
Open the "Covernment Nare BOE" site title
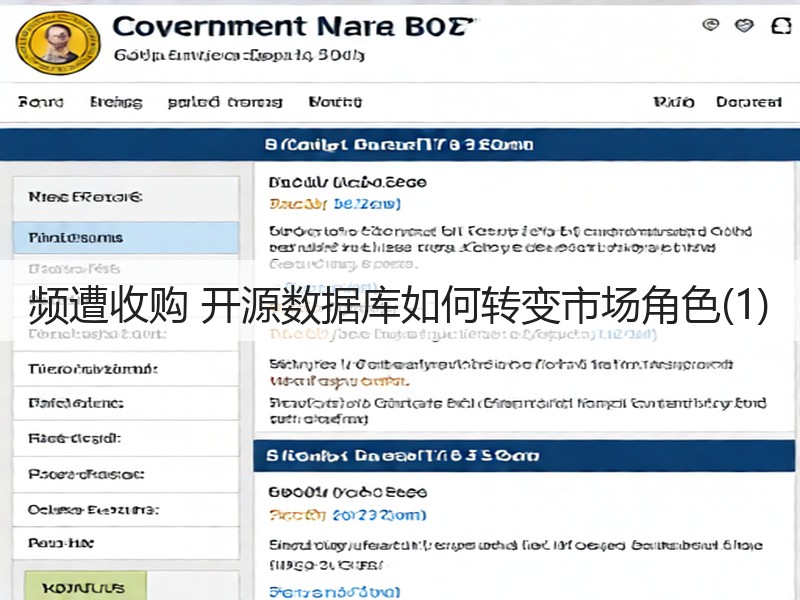[x=293, y=27]
